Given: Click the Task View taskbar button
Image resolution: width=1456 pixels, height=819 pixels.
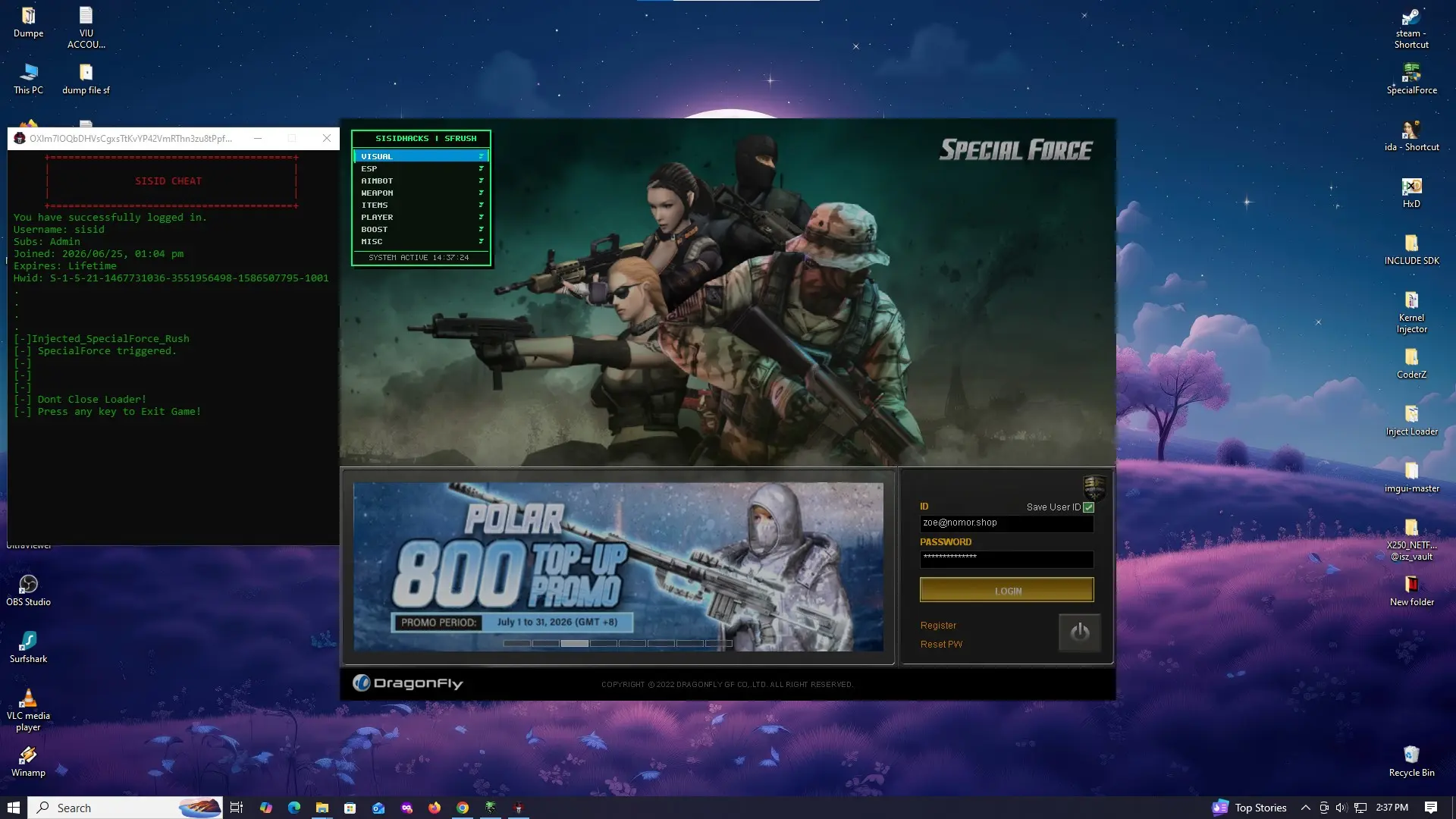Looking at the screenshot, I should [x=237, y=808].
